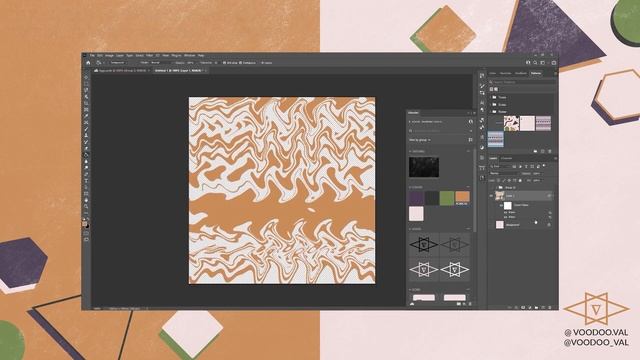Select the blue striped pattern thumbnail
Screen dimensions: 640x360
pos(496,139)
